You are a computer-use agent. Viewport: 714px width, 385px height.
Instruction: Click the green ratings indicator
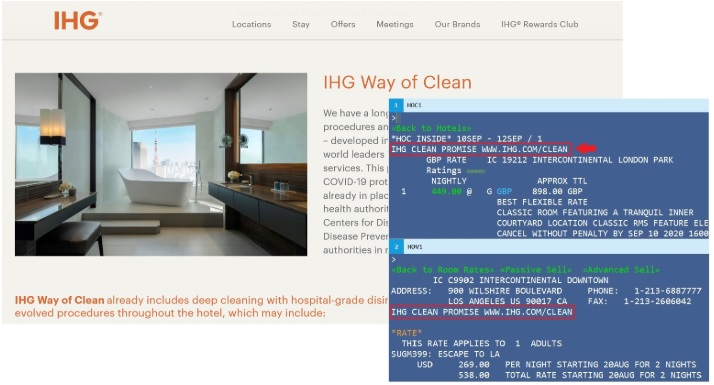pos(476,171)
